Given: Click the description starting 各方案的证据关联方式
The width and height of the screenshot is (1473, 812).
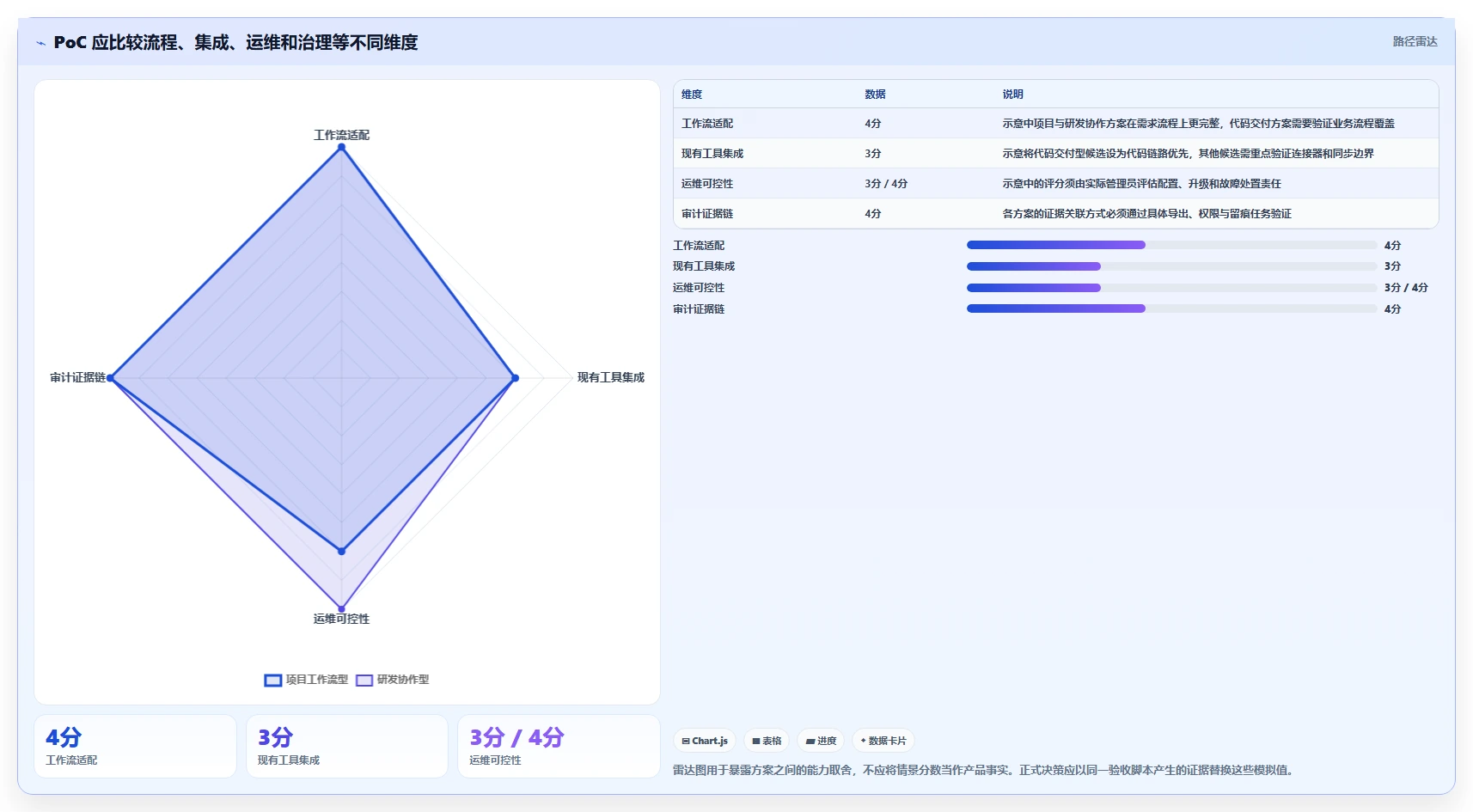Looking at the screenshot, I should (1146, 214).
